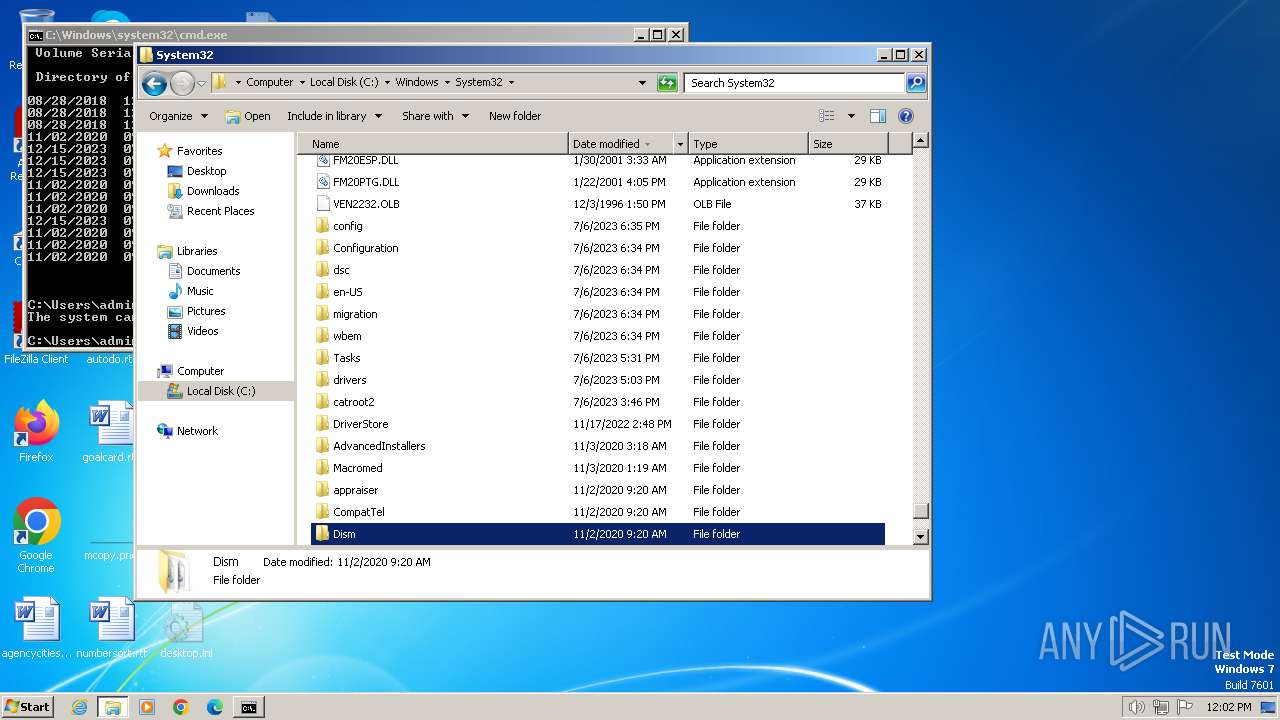Open Documents library in navigation pane

[213, 271]
